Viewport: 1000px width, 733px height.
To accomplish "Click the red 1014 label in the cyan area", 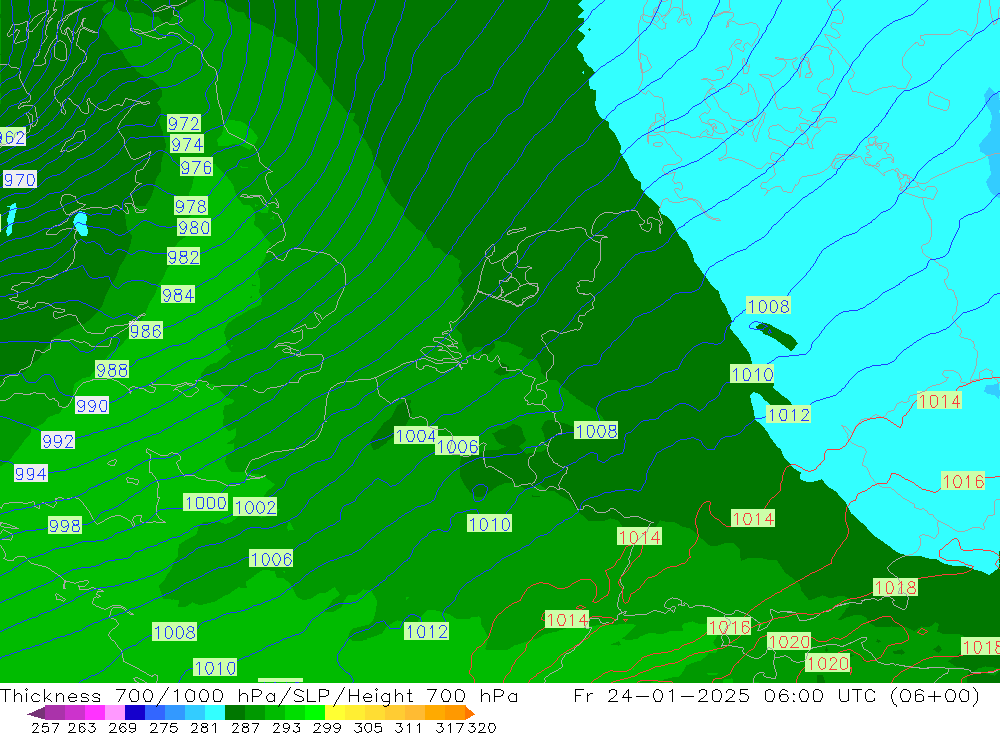I will pos(939,401).
